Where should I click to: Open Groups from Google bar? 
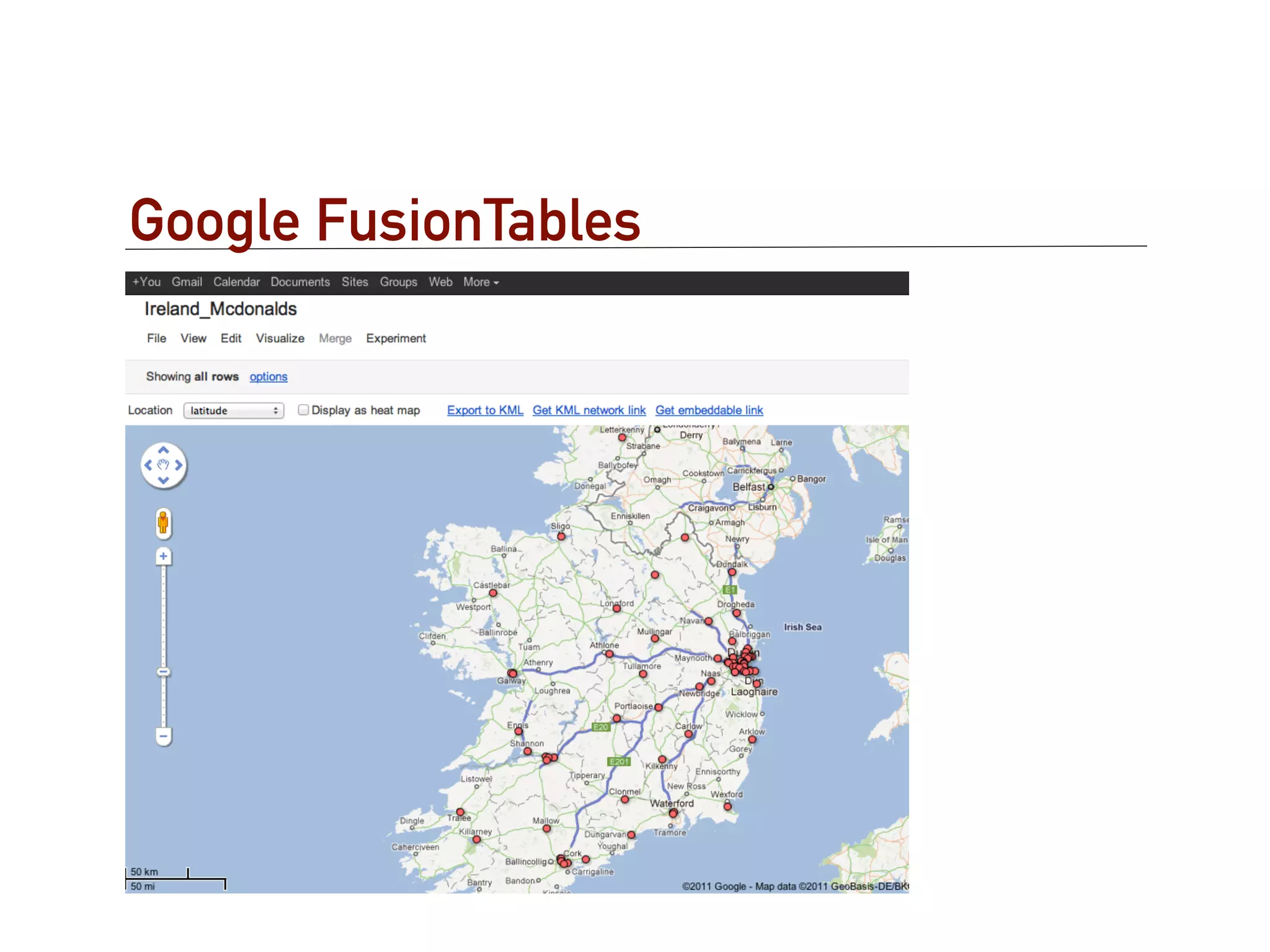coord(398,282)
